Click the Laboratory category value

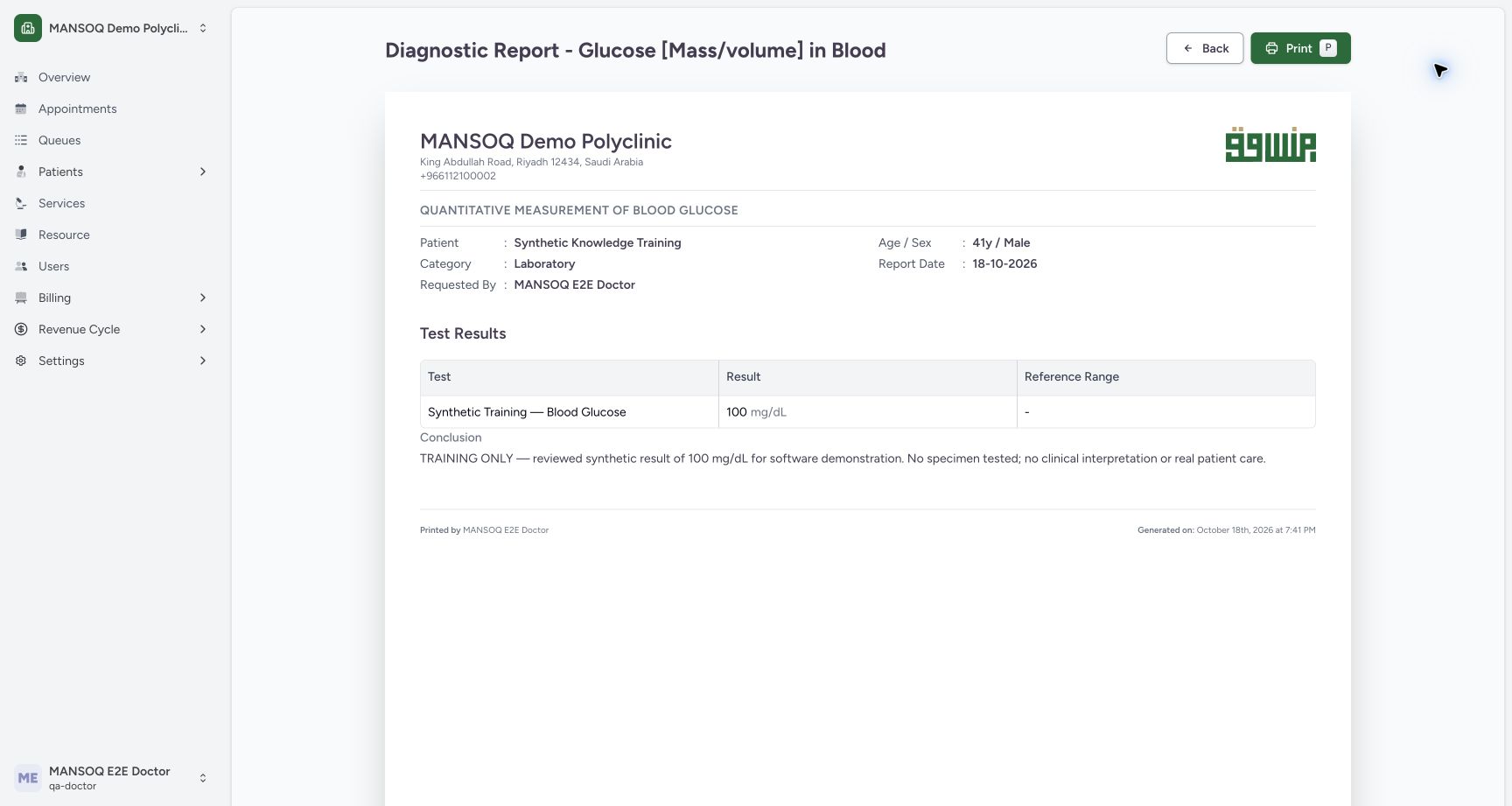544,263
